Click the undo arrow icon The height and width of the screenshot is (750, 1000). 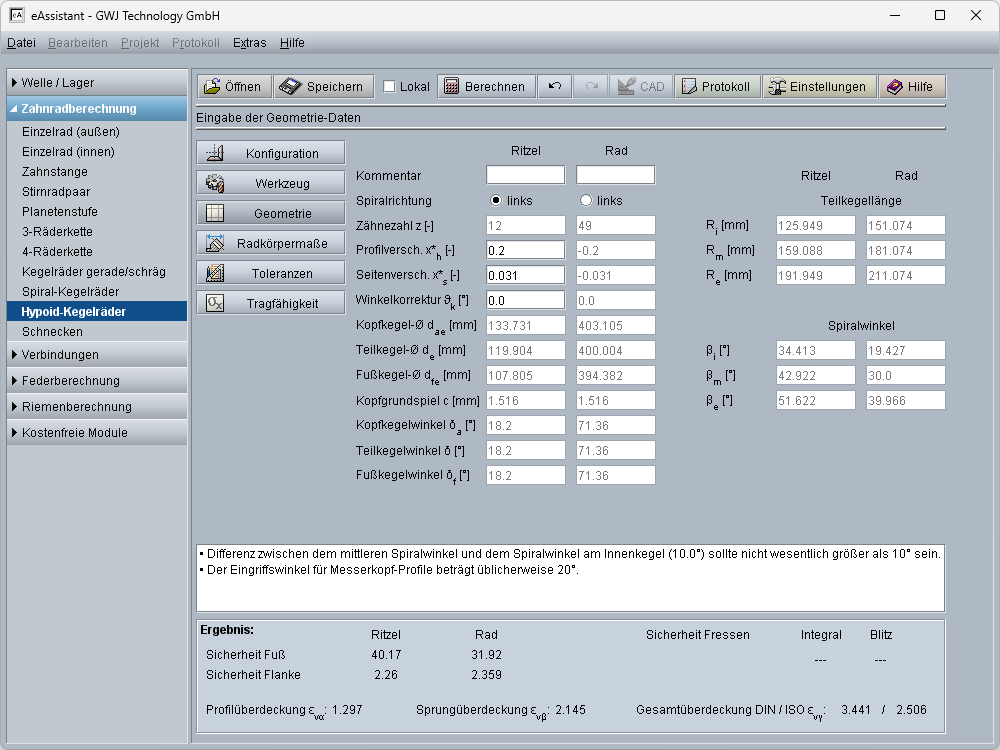coord(555,87)
